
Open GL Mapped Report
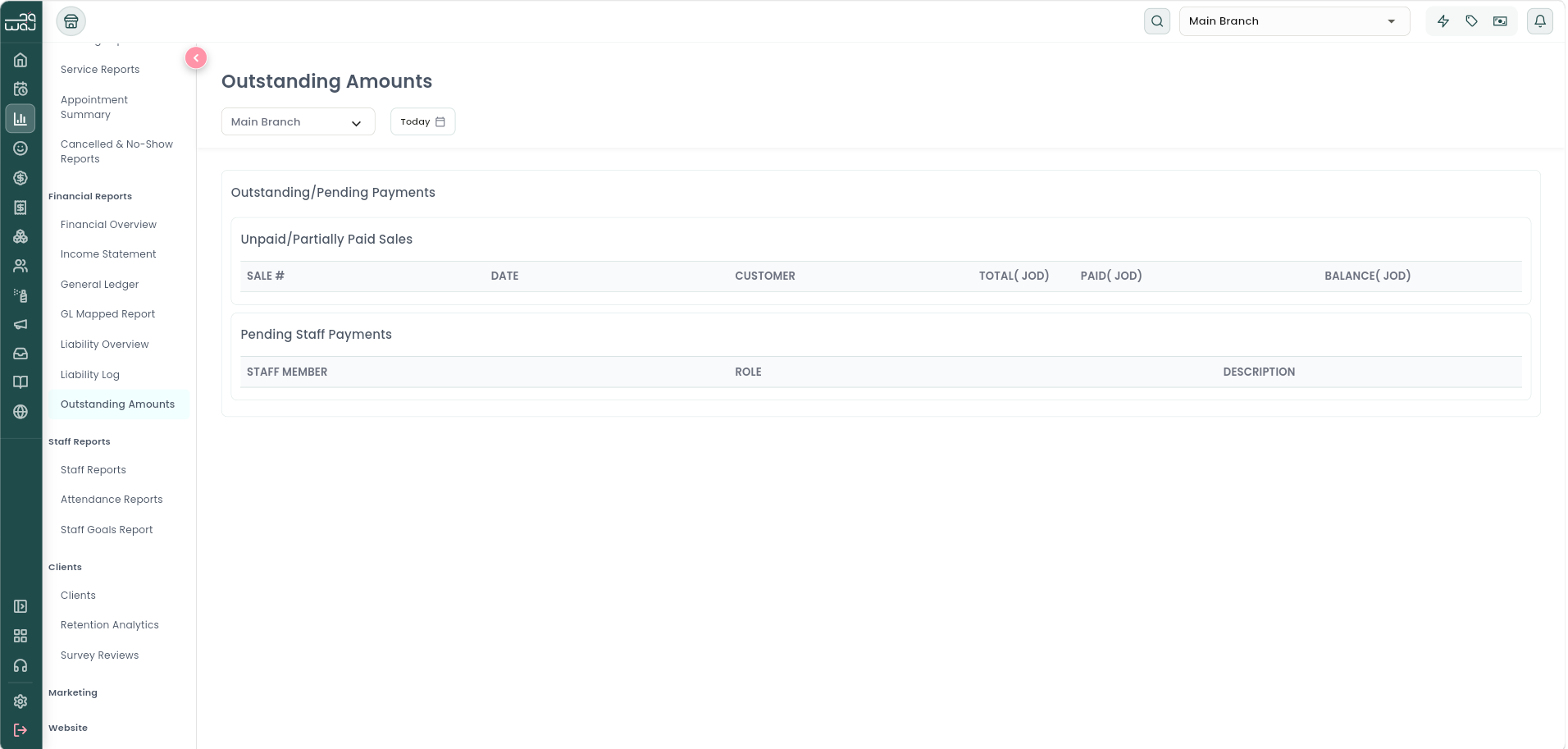point(107,314)
